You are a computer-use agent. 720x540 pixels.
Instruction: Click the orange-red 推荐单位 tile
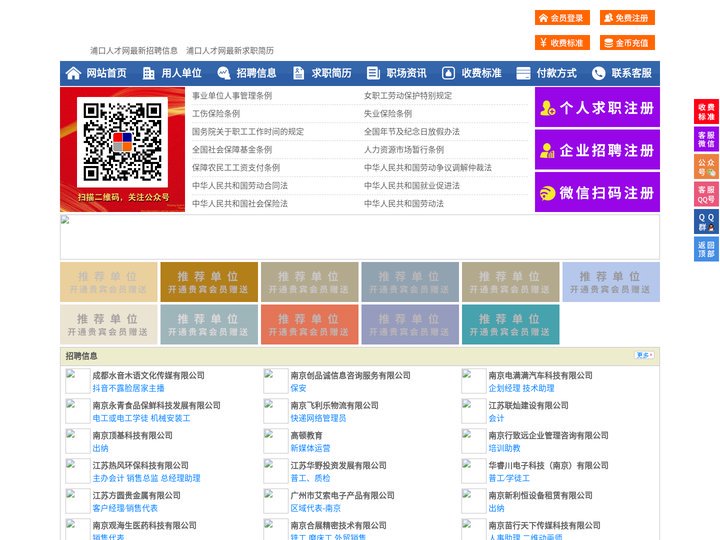click(309, 324)
